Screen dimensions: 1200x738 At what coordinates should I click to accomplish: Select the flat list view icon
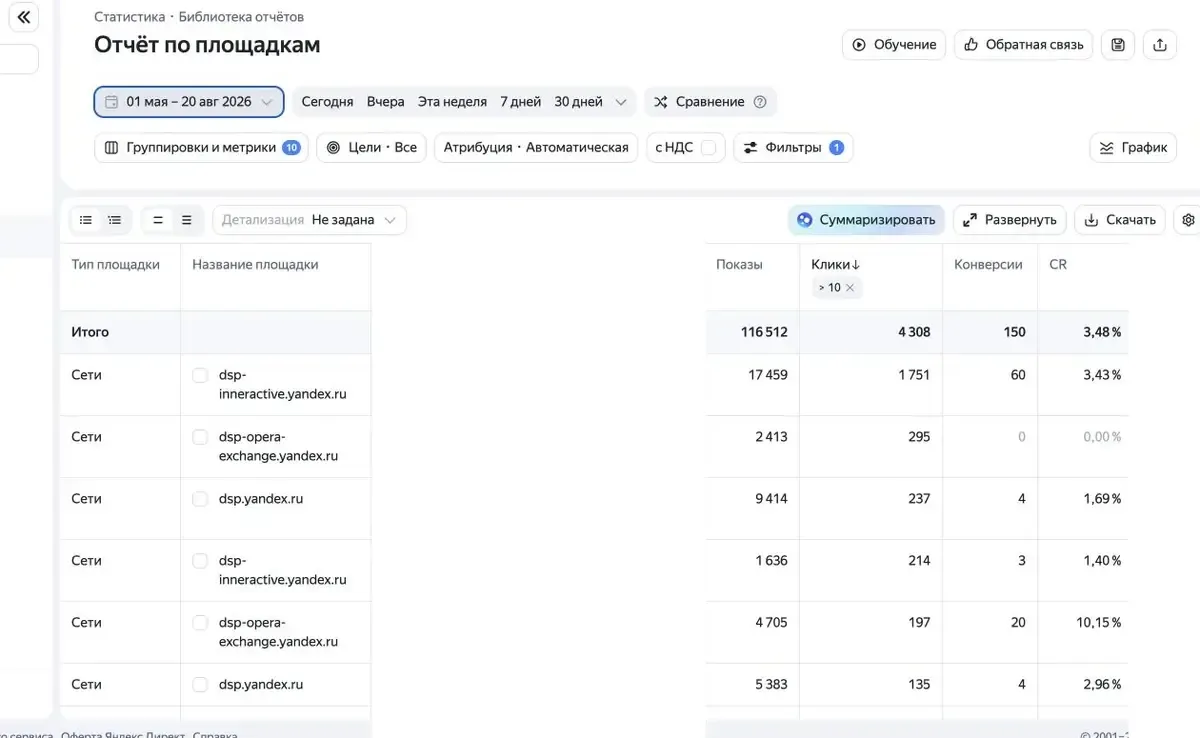[x=86, y=220]
